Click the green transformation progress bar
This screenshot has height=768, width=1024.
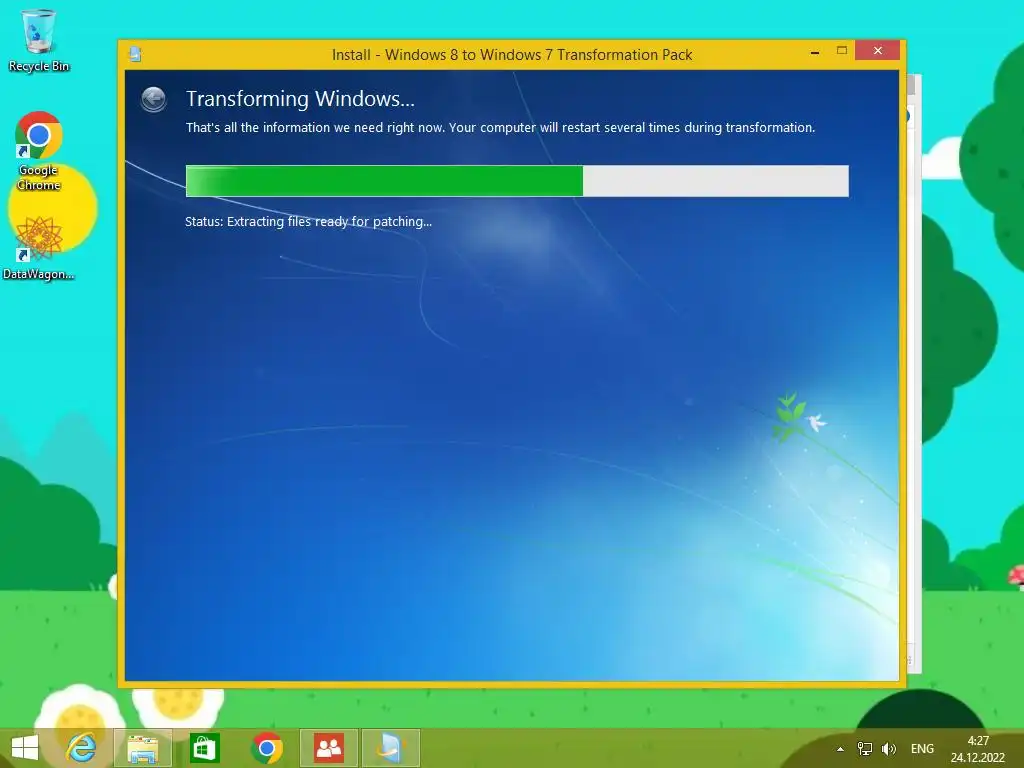tap(517, 181)
